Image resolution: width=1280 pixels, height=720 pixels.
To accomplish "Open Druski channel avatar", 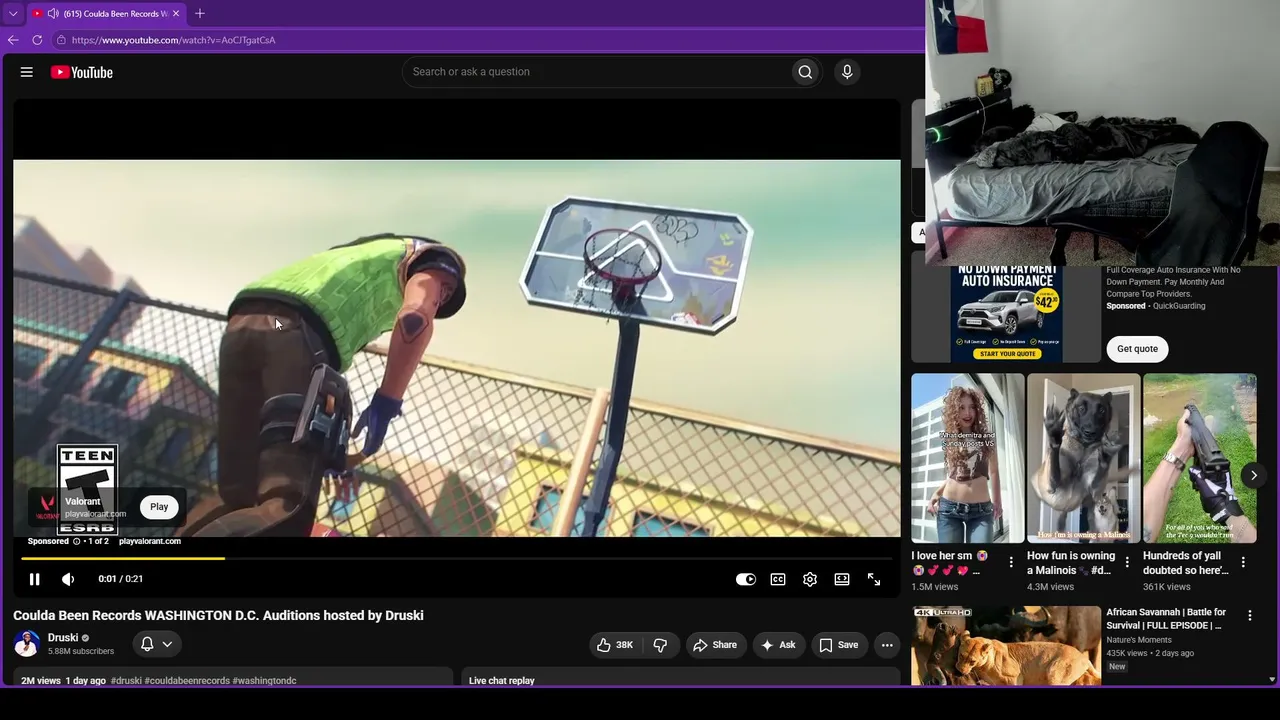I will point(27,644).
